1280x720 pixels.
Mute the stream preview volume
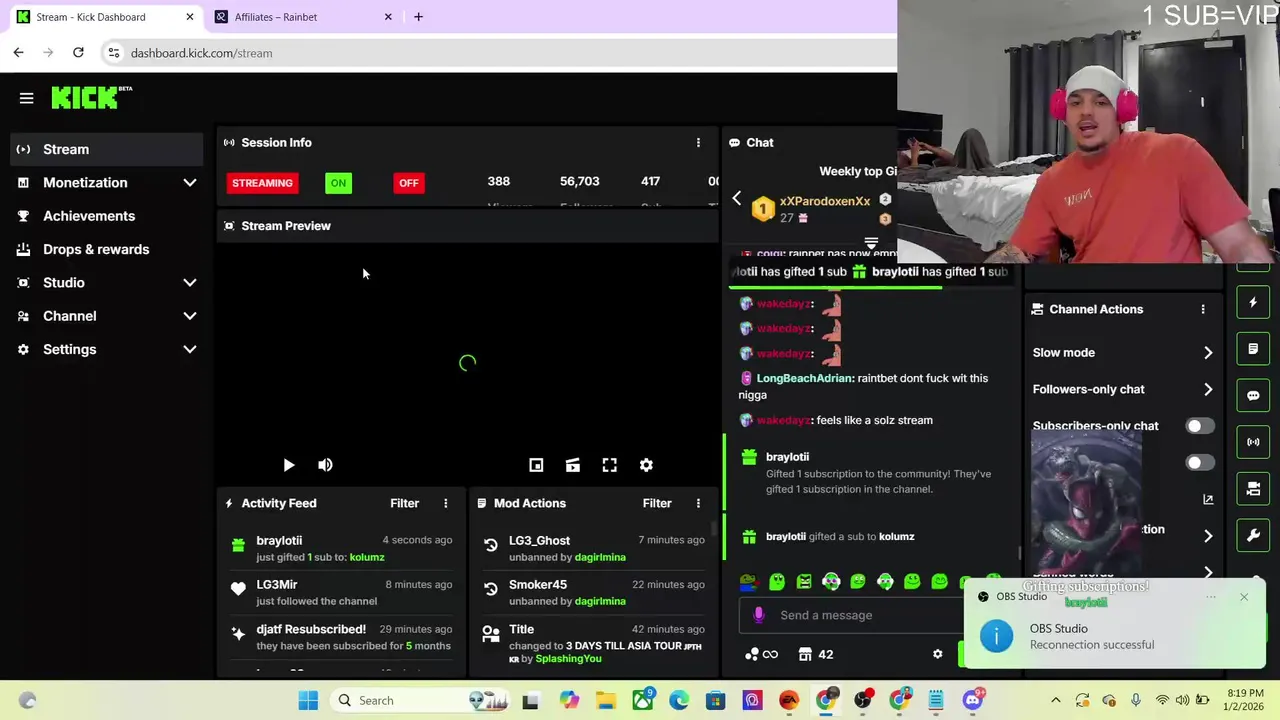(325, 465)
